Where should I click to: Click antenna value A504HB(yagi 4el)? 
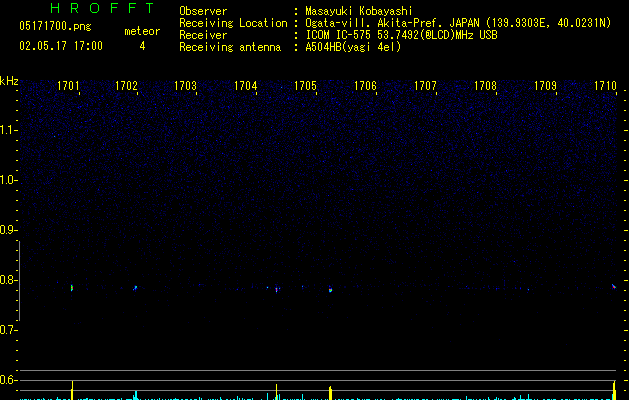tap(353, 47)
